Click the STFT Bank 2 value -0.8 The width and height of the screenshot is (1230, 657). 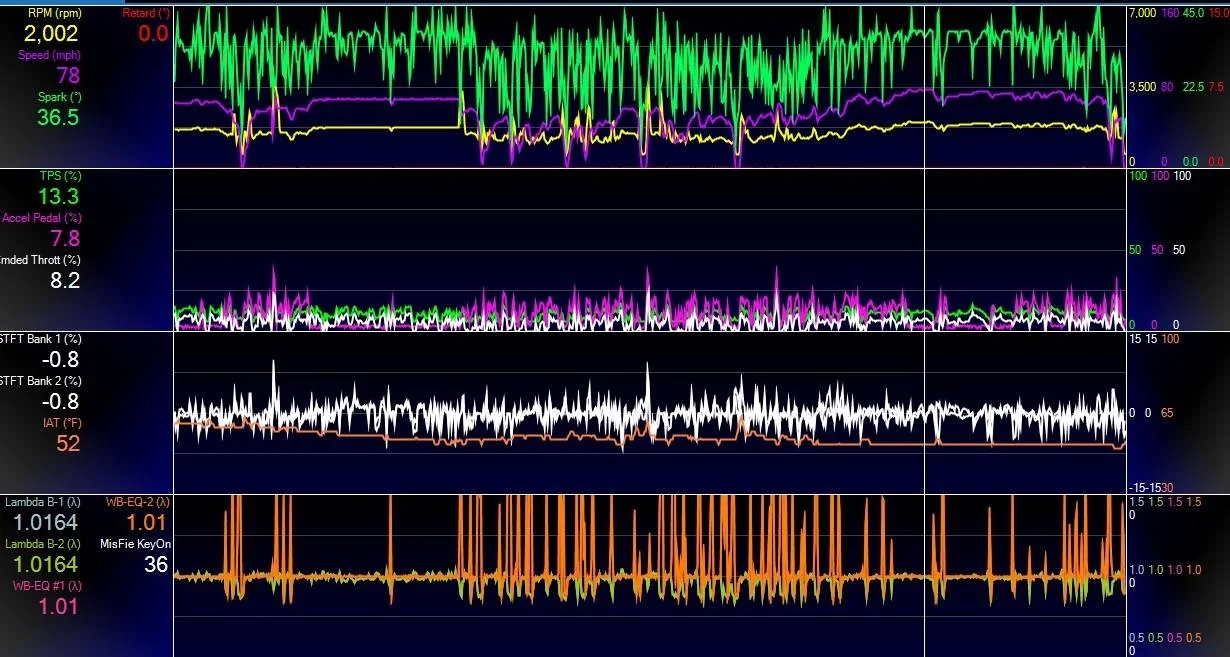tap(61, 402)
